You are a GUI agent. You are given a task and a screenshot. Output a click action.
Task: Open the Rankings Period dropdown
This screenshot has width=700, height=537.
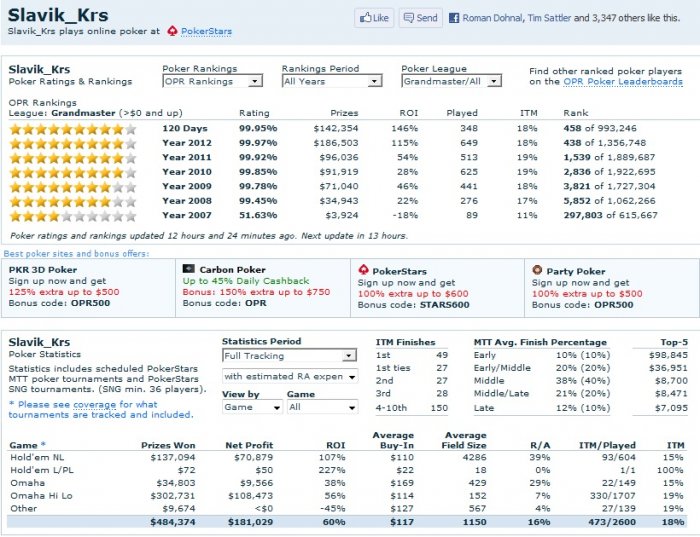[332, 81]
